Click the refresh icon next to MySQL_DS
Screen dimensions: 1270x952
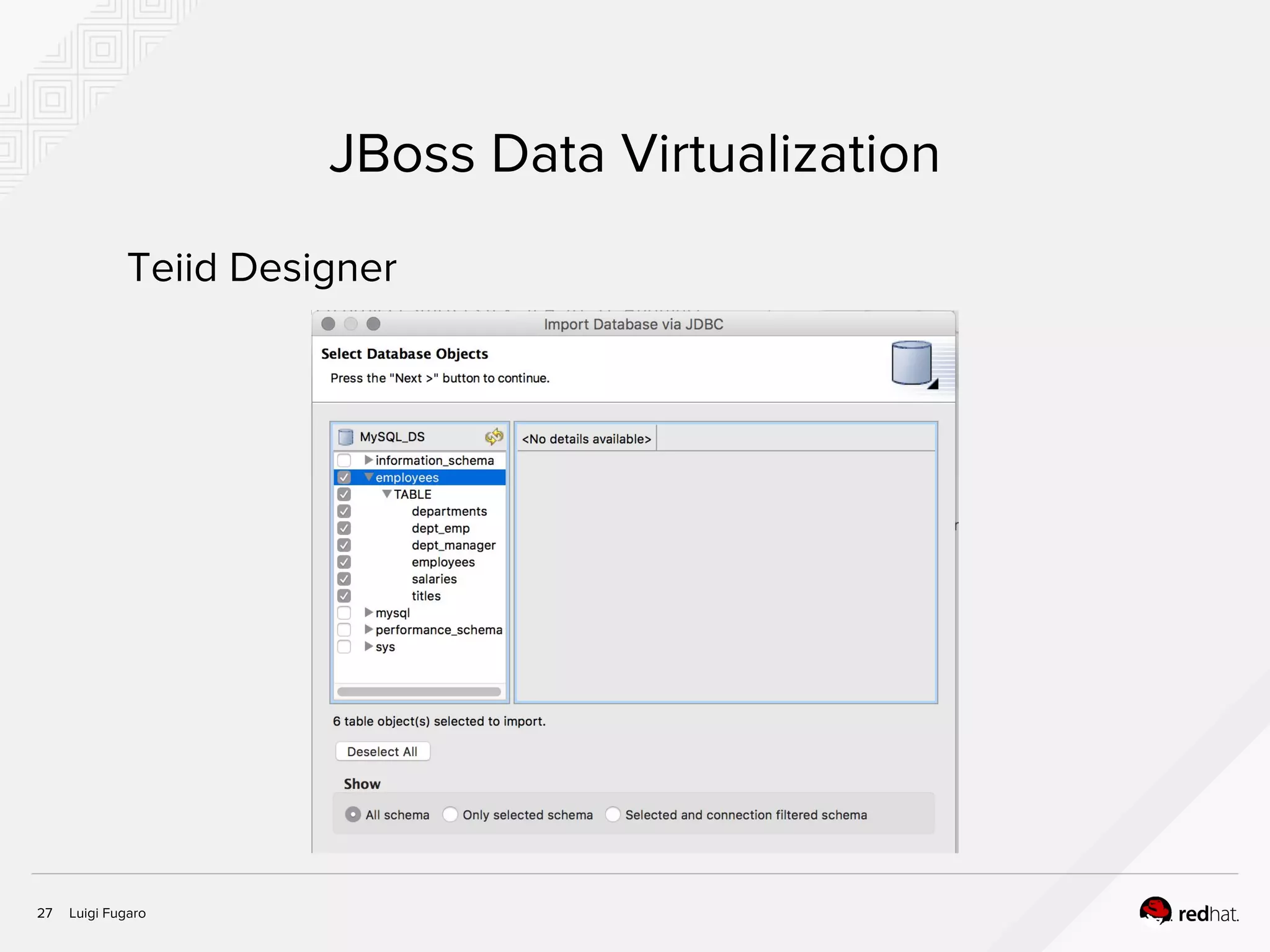point(494,437)
